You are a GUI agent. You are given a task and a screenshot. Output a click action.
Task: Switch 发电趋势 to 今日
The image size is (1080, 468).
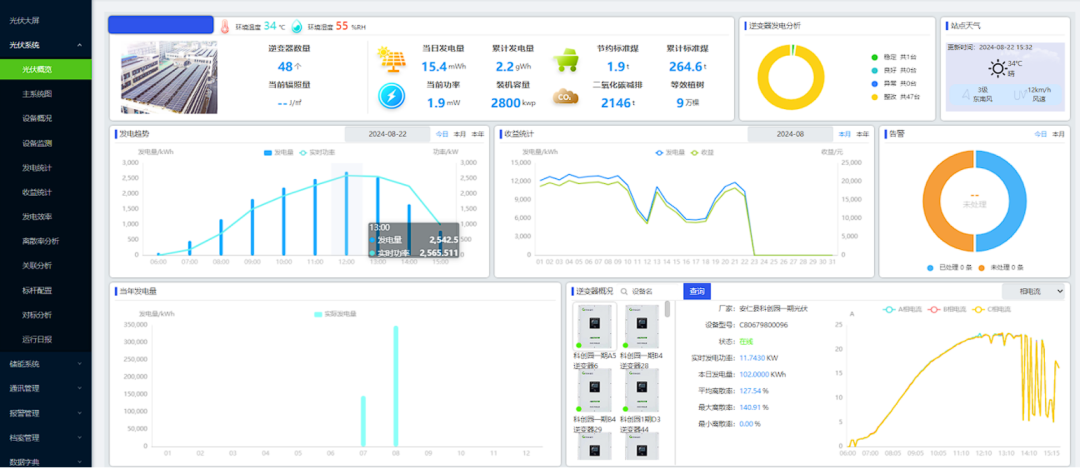point(442,134)
